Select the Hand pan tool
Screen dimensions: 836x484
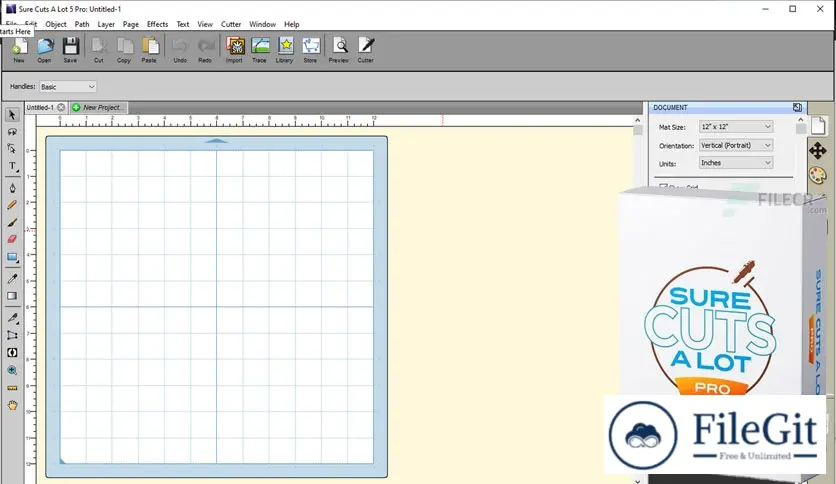12,406
